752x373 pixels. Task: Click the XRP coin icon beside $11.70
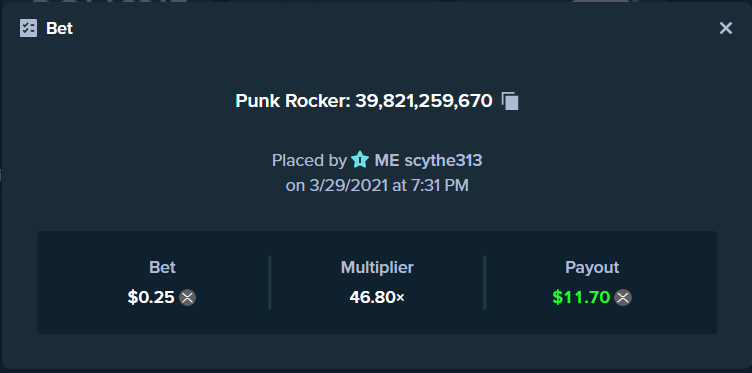coord(623,297)
